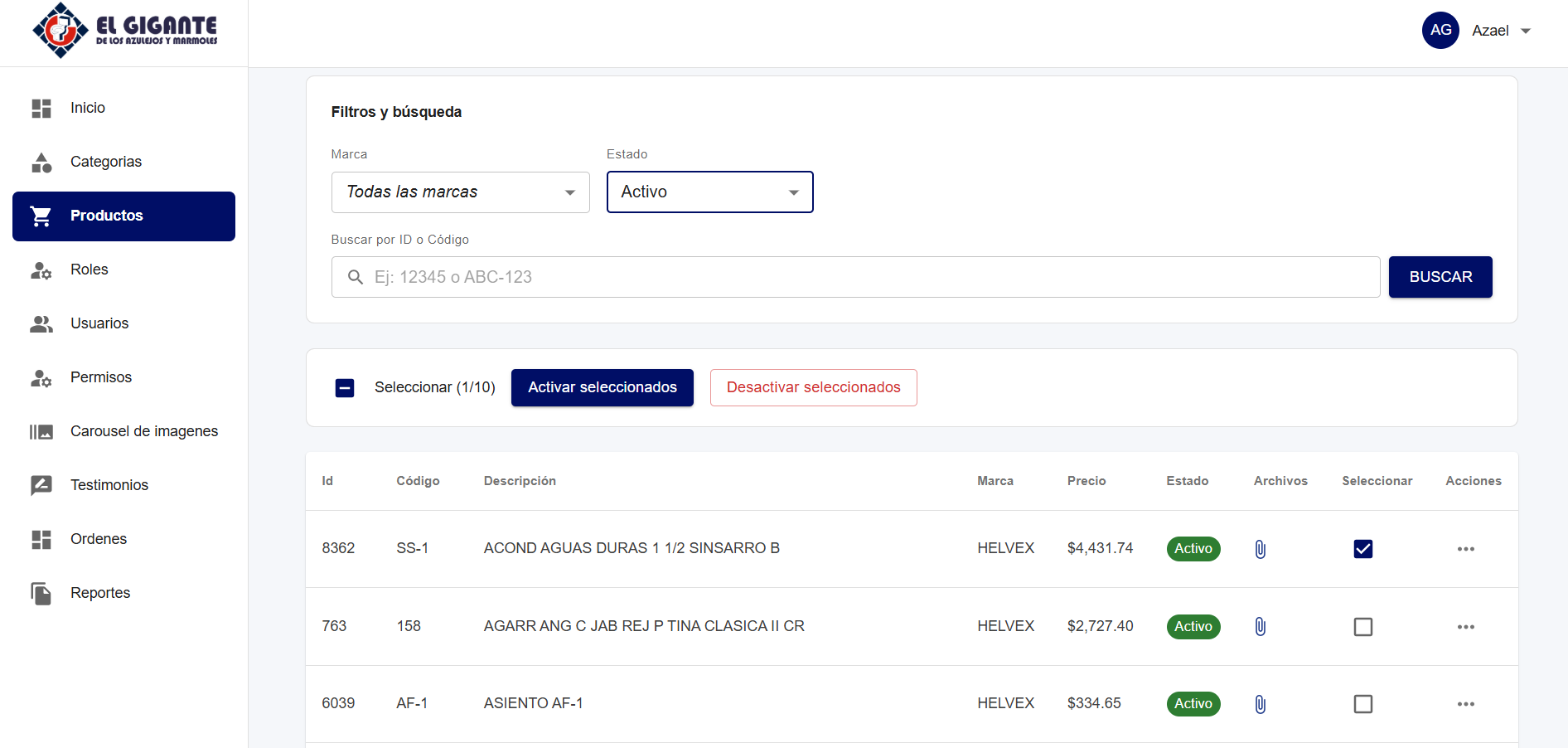Screen dimensions: 1568x748
Task: Click the Inicio dashboard icon
Action: point(41,108)
